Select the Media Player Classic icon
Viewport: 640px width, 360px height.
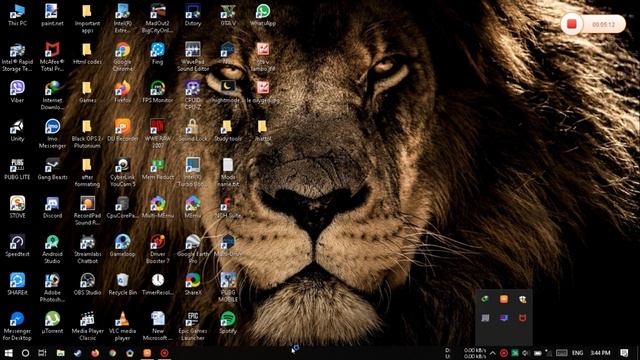click(x=87, y=326)
